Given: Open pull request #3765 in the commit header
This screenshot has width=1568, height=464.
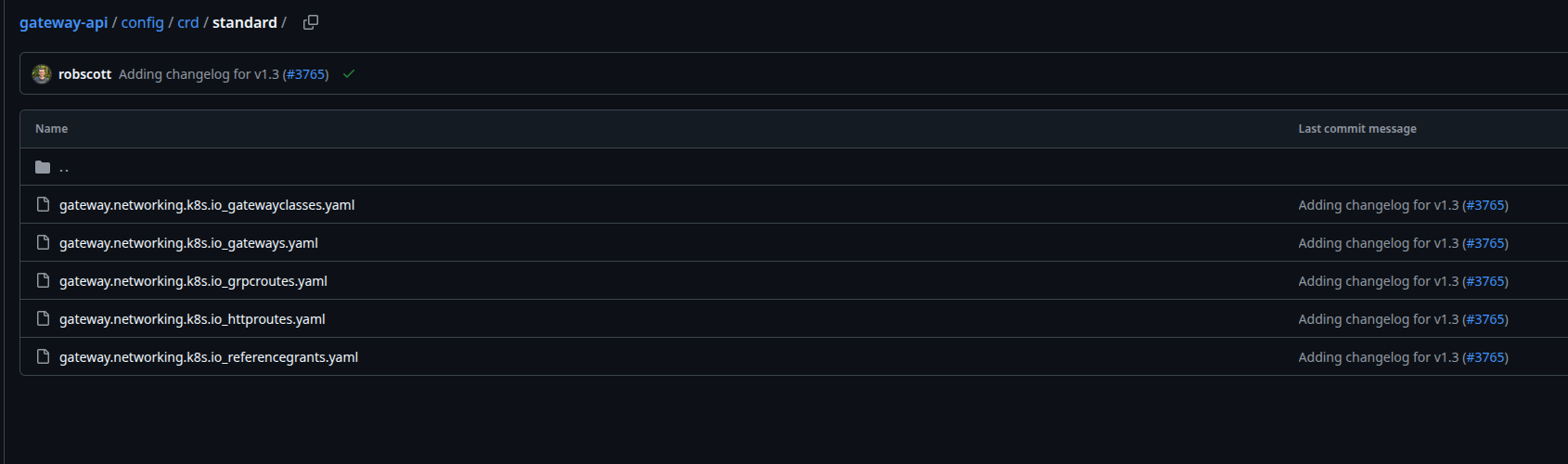Looking at the screenshot, I should pos(307,74).
